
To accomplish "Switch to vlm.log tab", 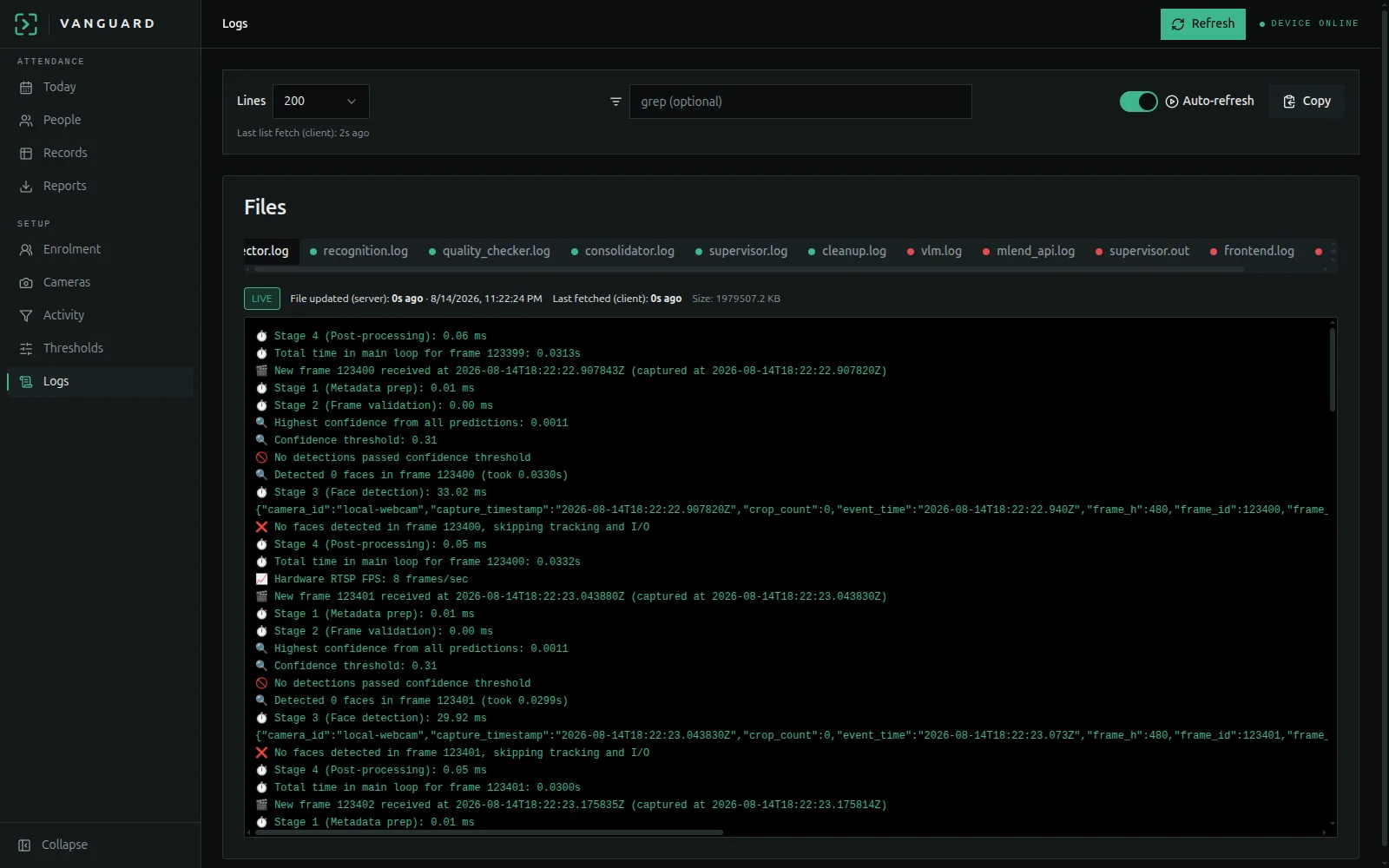I will pos(935,251).
